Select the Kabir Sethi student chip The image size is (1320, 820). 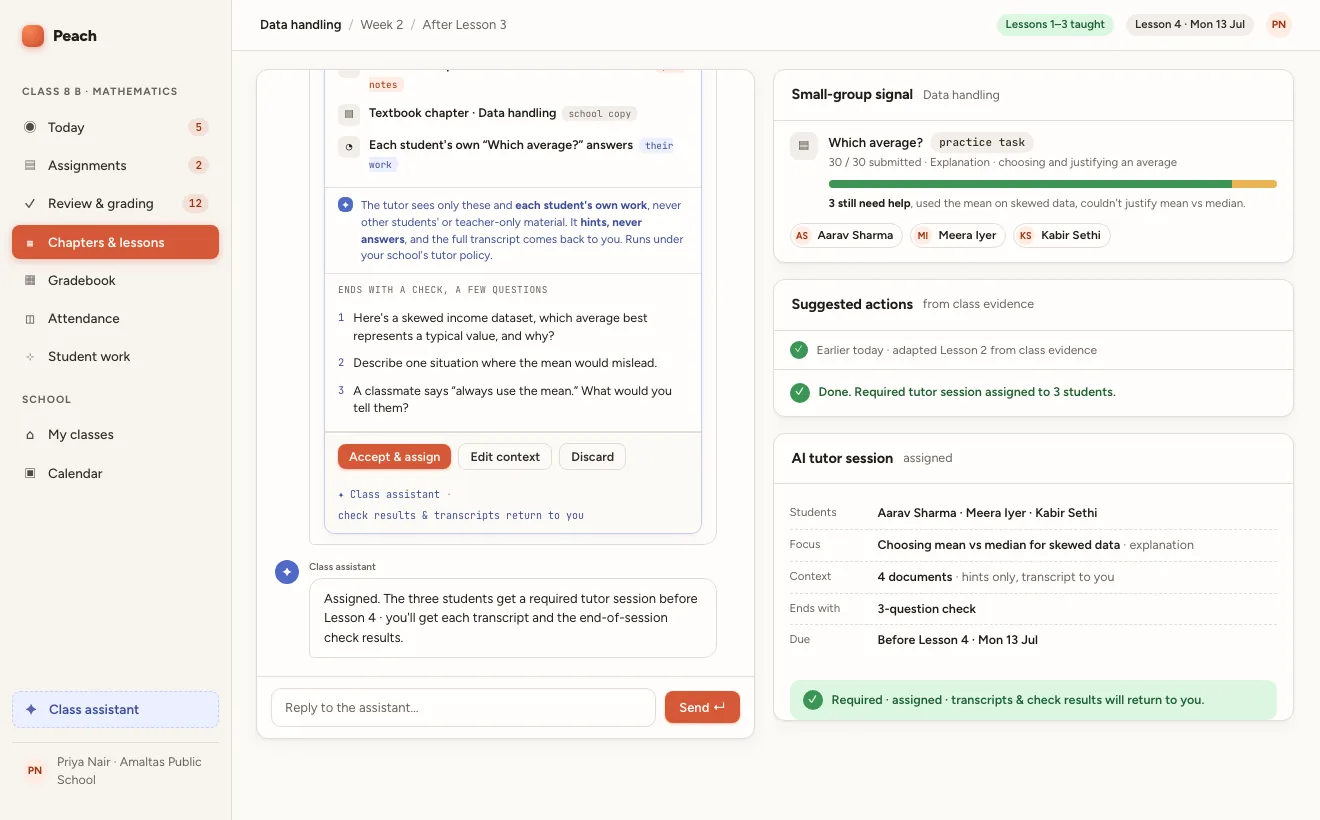coord(1061,235)
